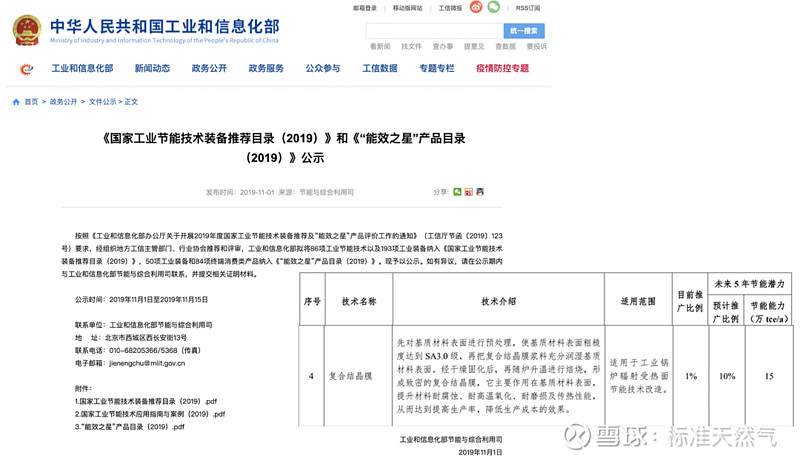The height and width of the screenshot is (461, 800).
Task: Open the WeChat icon in top bar
Action: pos(494,7)
